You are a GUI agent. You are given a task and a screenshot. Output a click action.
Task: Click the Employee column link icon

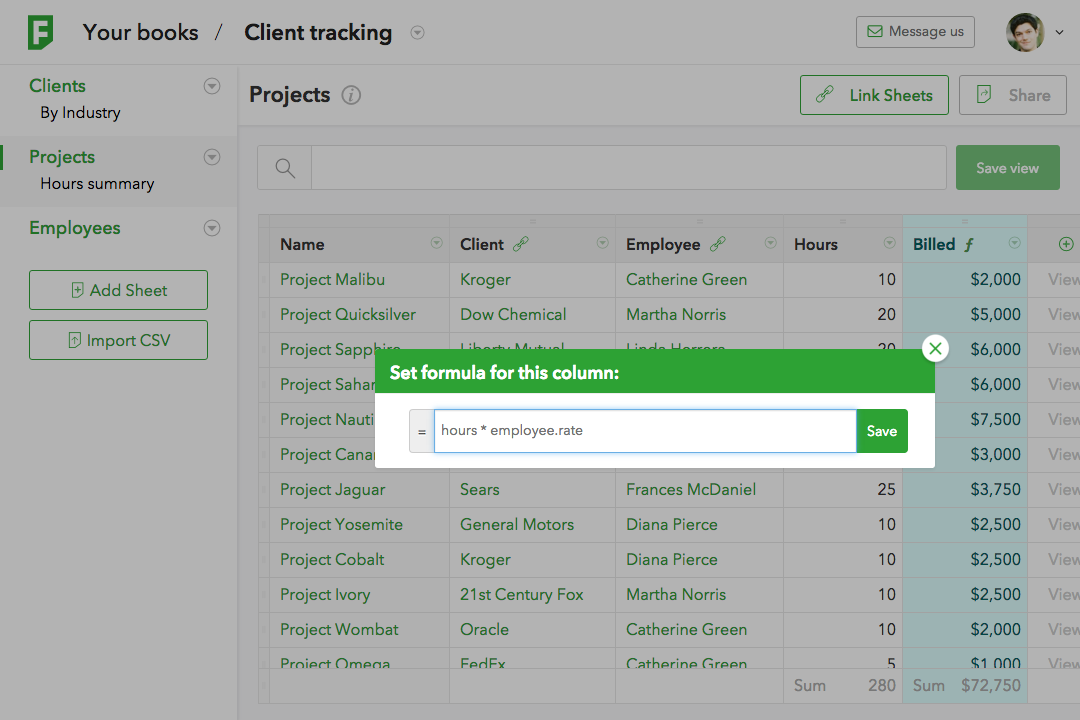(x=718, y=244)
